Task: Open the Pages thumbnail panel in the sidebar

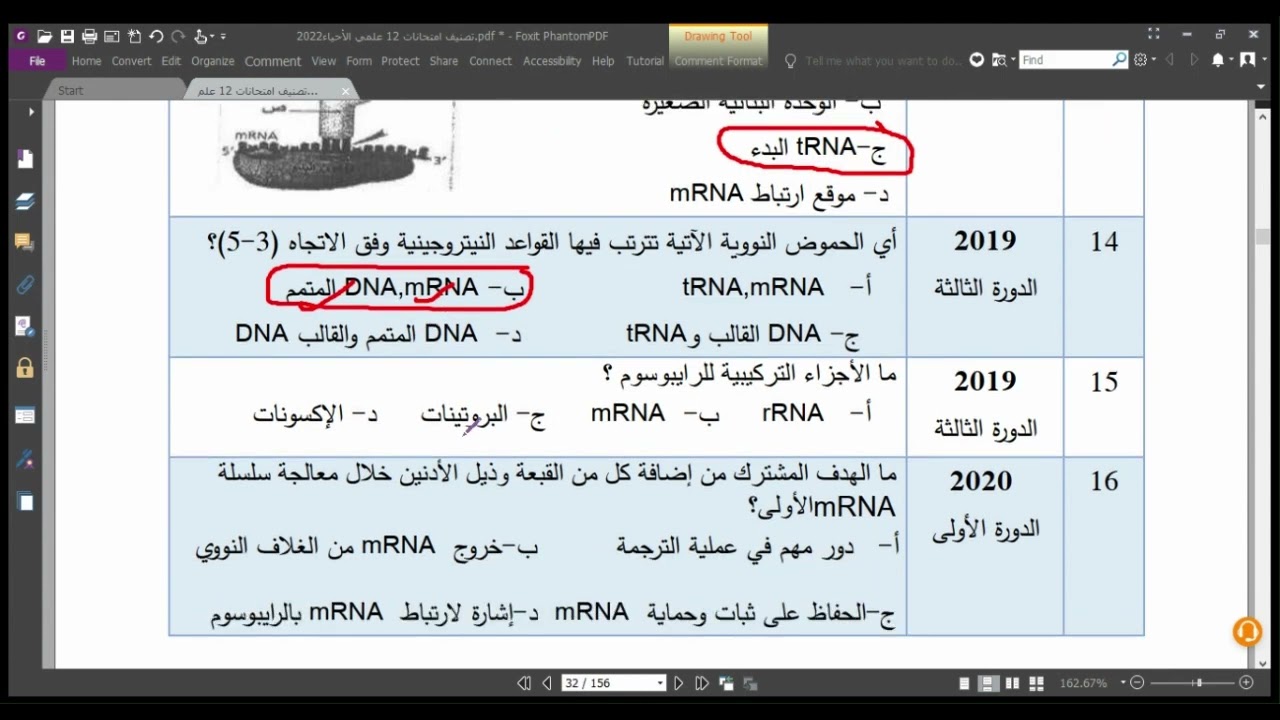Action: 25,502
